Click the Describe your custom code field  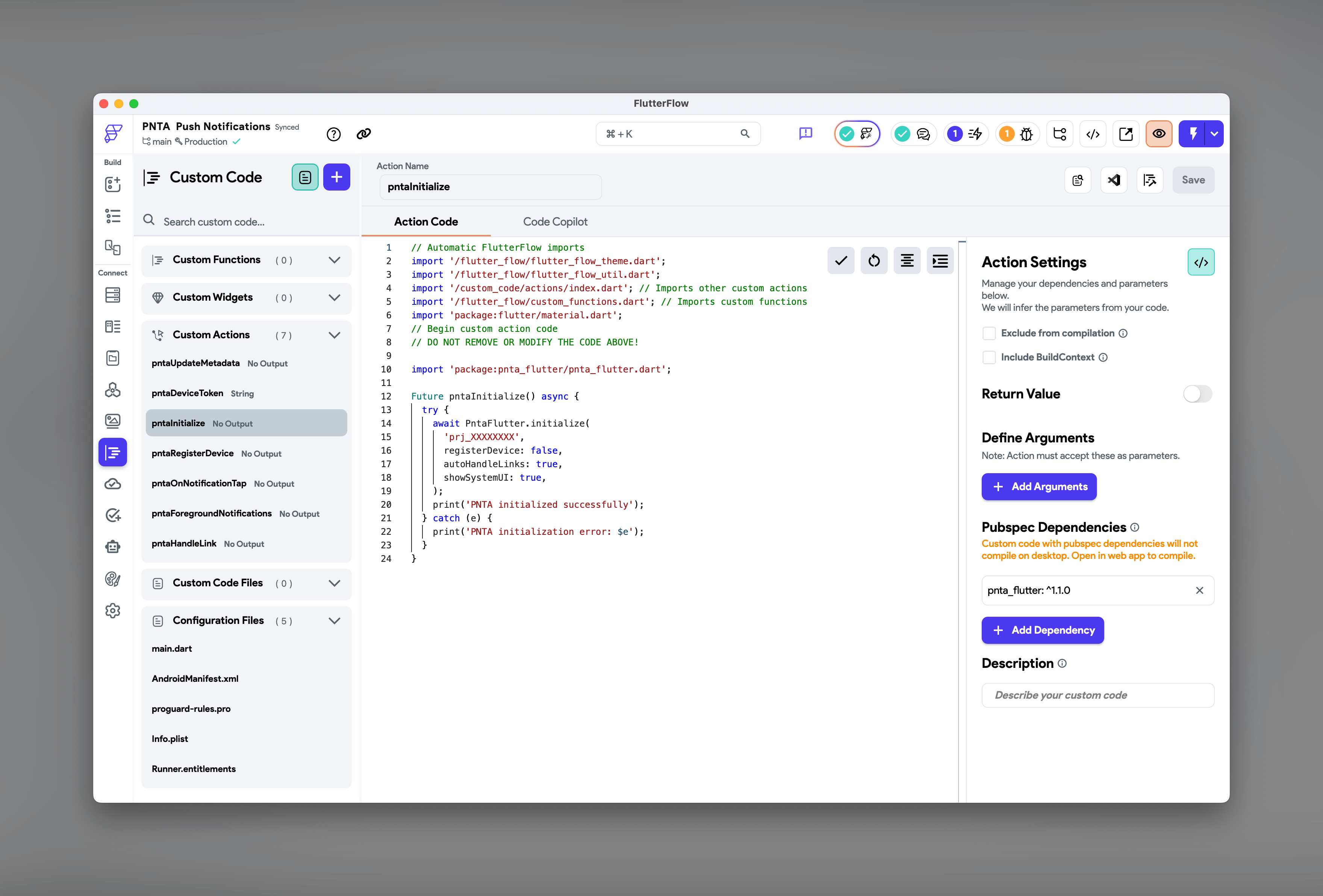click(1097, 696)
